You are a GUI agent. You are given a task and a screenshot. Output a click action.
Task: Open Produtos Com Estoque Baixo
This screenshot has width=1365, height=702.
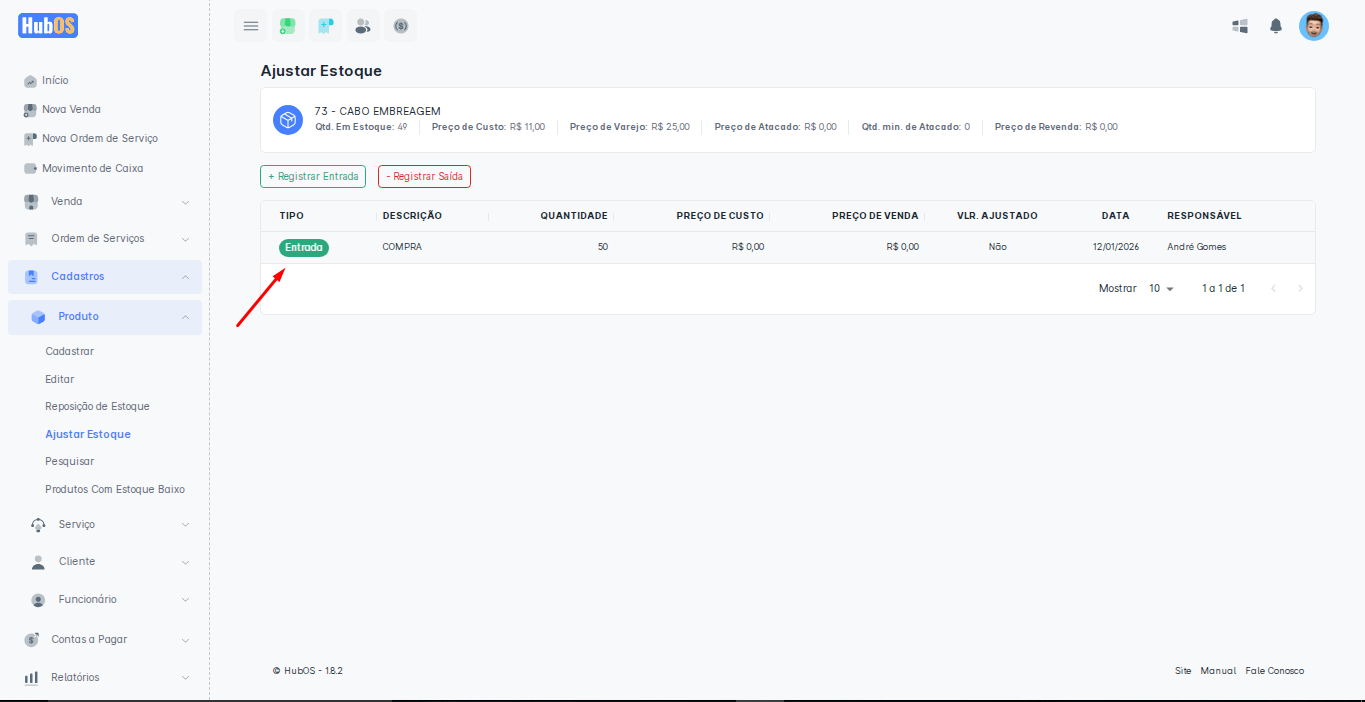tap(115, 490)
